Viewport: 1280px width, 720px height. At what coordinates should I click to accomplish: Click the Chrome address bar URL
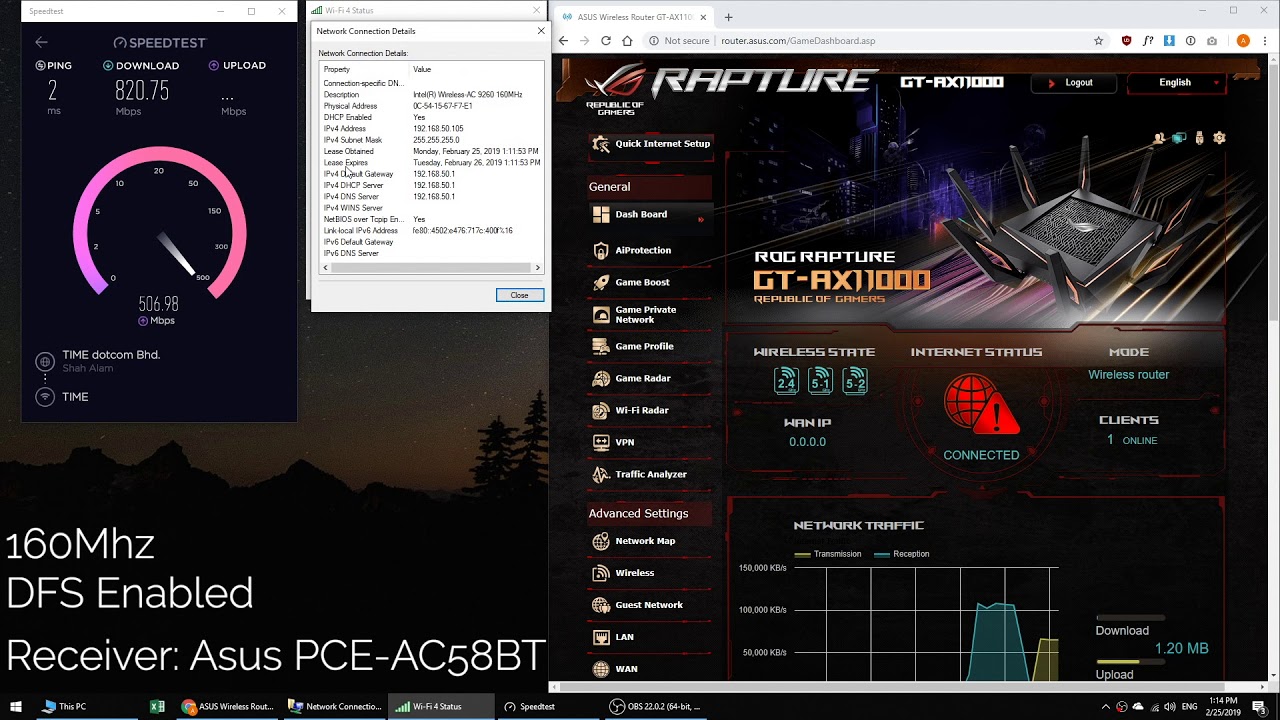pyautogui.click(x=798, y=41)
